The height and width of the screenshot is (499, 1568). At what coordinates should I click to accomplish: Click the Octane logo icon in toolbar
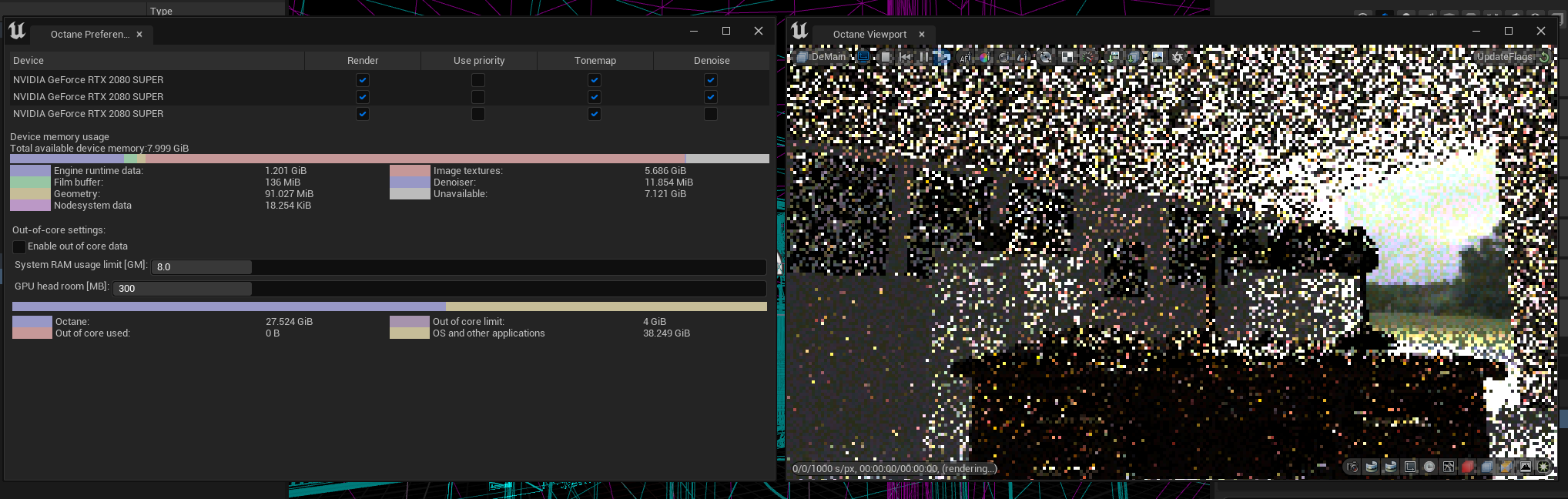pos(1178,57)
